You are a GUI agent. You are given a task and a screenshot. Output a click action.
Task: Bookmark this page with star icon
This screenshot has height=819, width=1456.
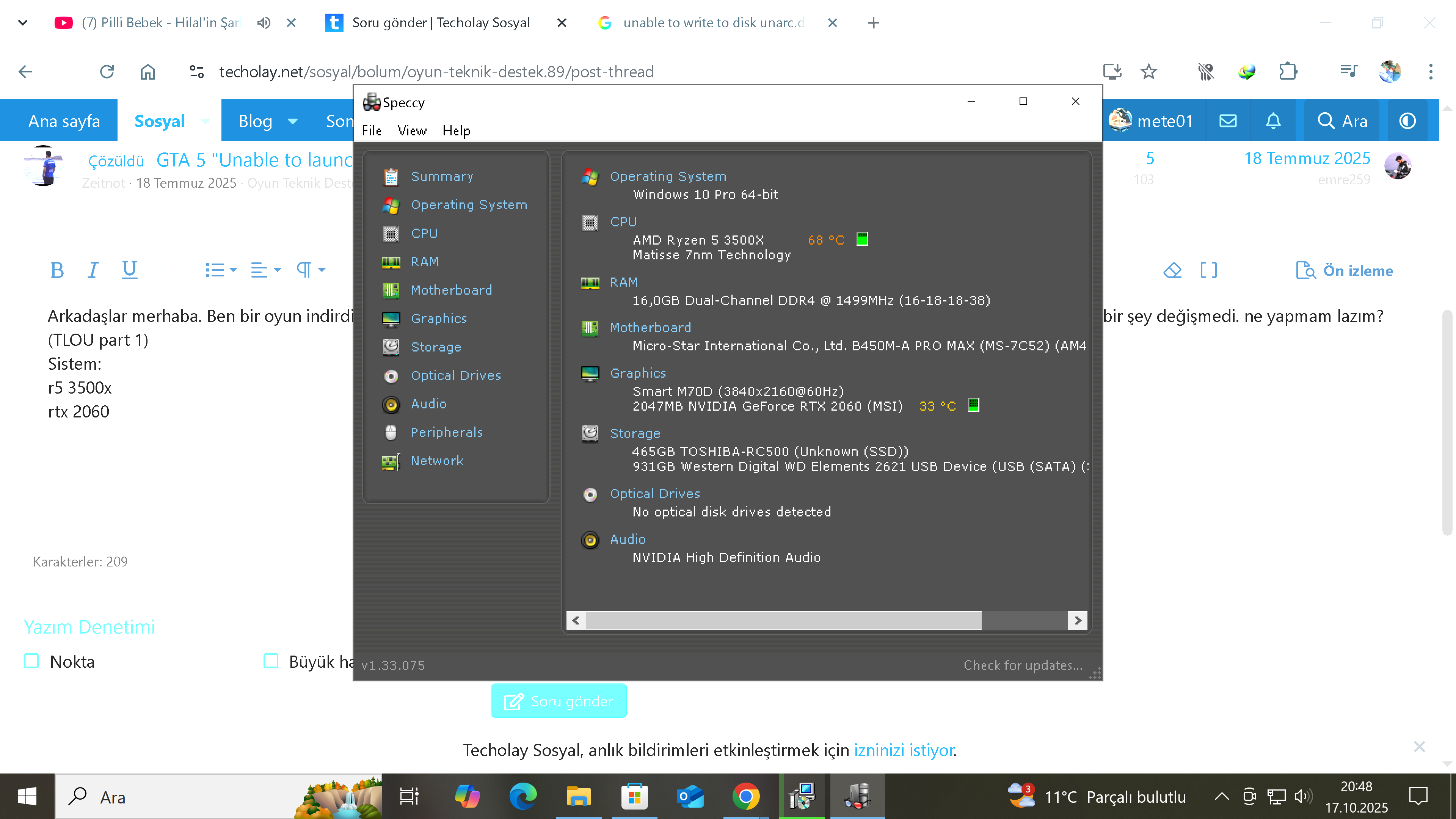pyautogui.click(x=1148, y=72)
